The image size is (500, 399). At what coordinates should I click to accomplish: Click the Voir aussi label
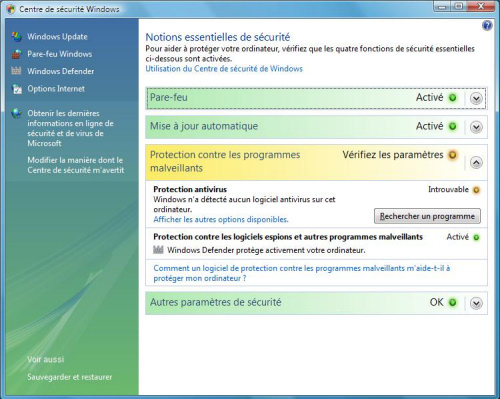point(46,359)
